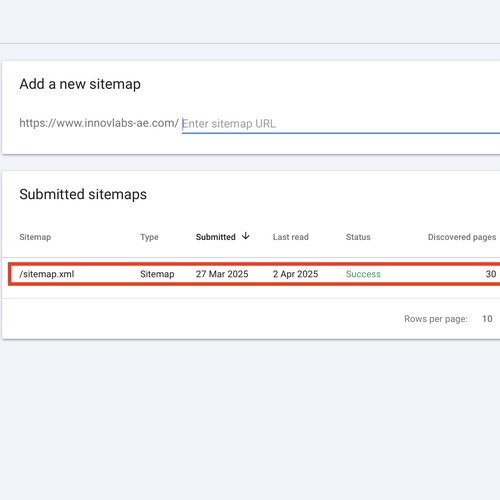Click the 27 Mar 2025 submitted date

(x=222, y=274)
